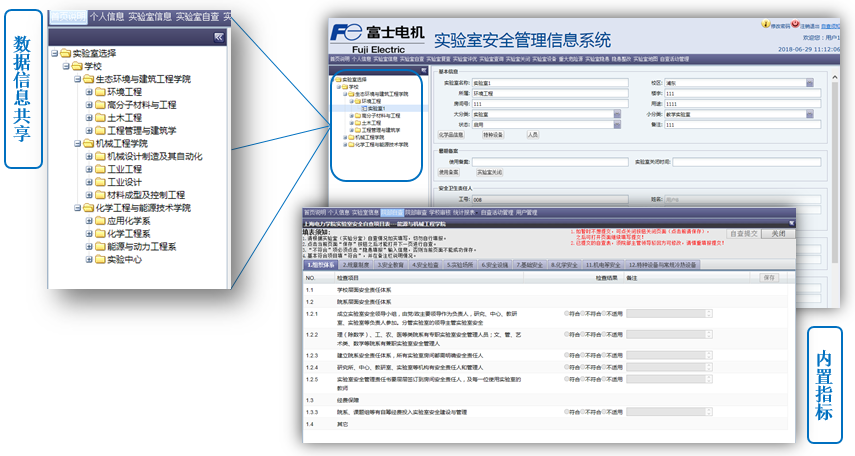This screenshot has width=855, height=456.
Task: Click the 实验中心 folder icon
Action: [x=101, y=260]
